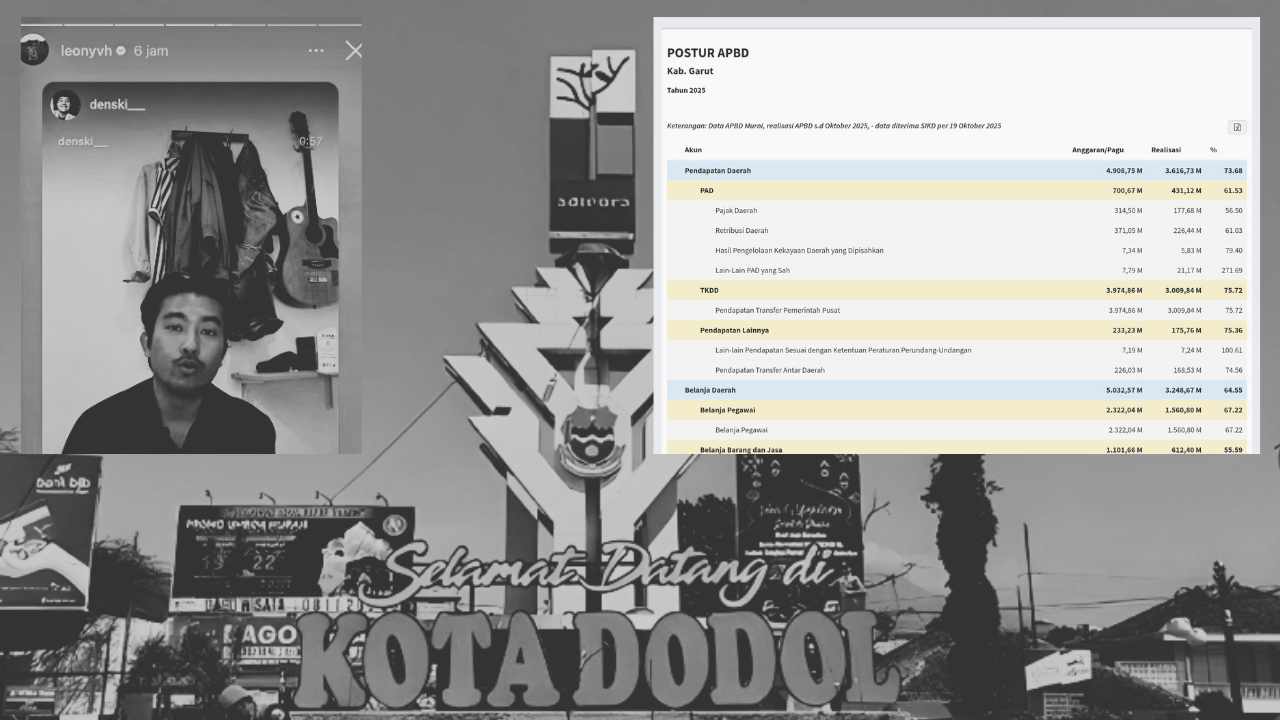Viewport: 1280px width, 720px height.
Task: Click the 3.616,73 M realization value
Action: pyautogui.click(x=1183, y=171)
